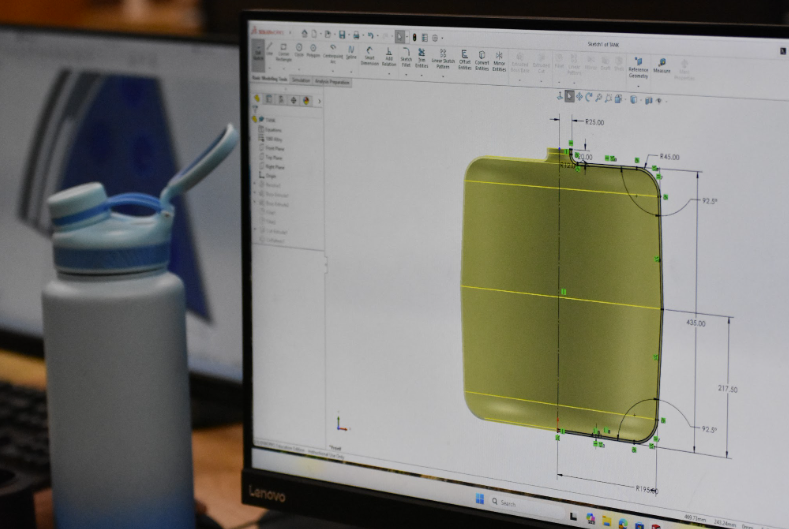Activate the Smart Dimension tool
789x529 pixels.
point(369,55)
